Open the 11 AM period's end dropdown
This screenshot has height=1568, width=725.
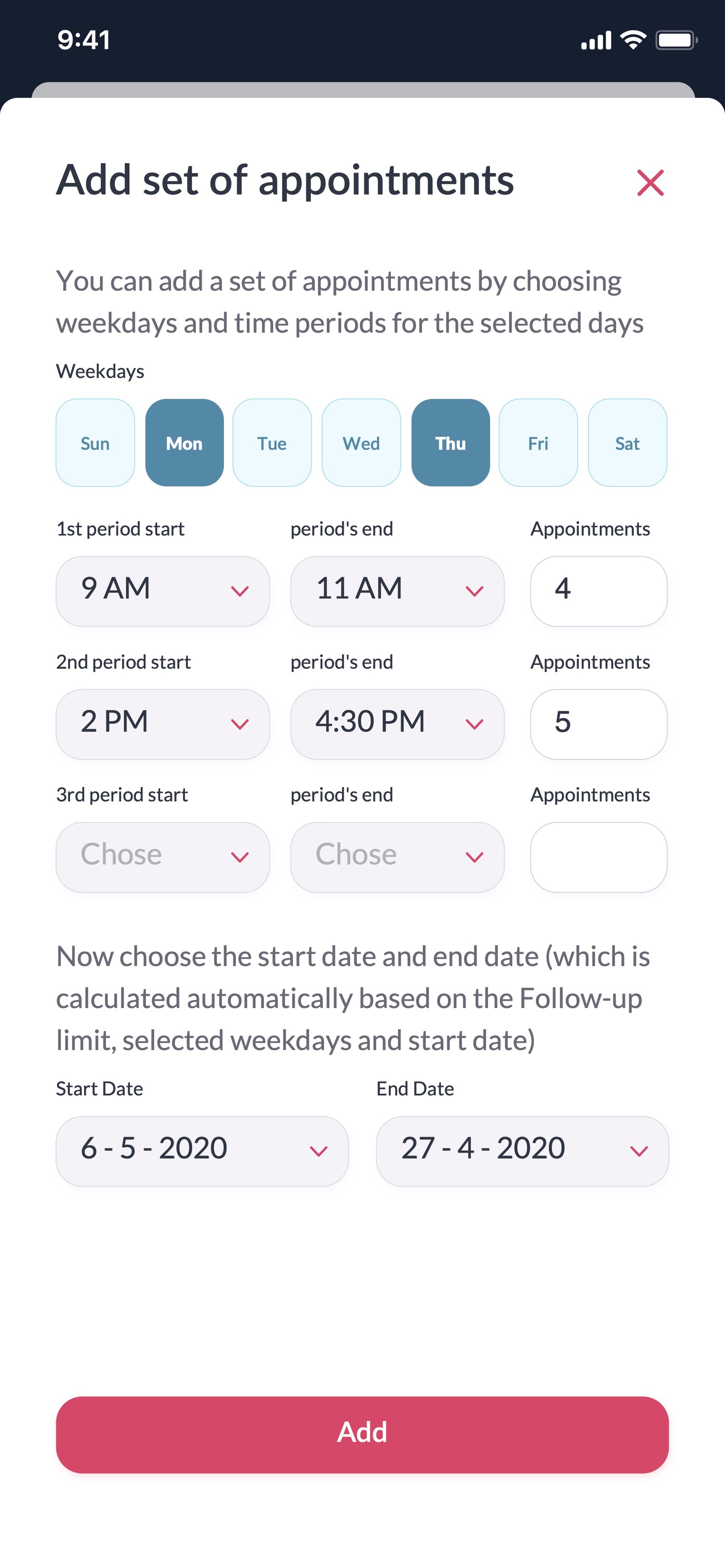(x=397, y=591)
